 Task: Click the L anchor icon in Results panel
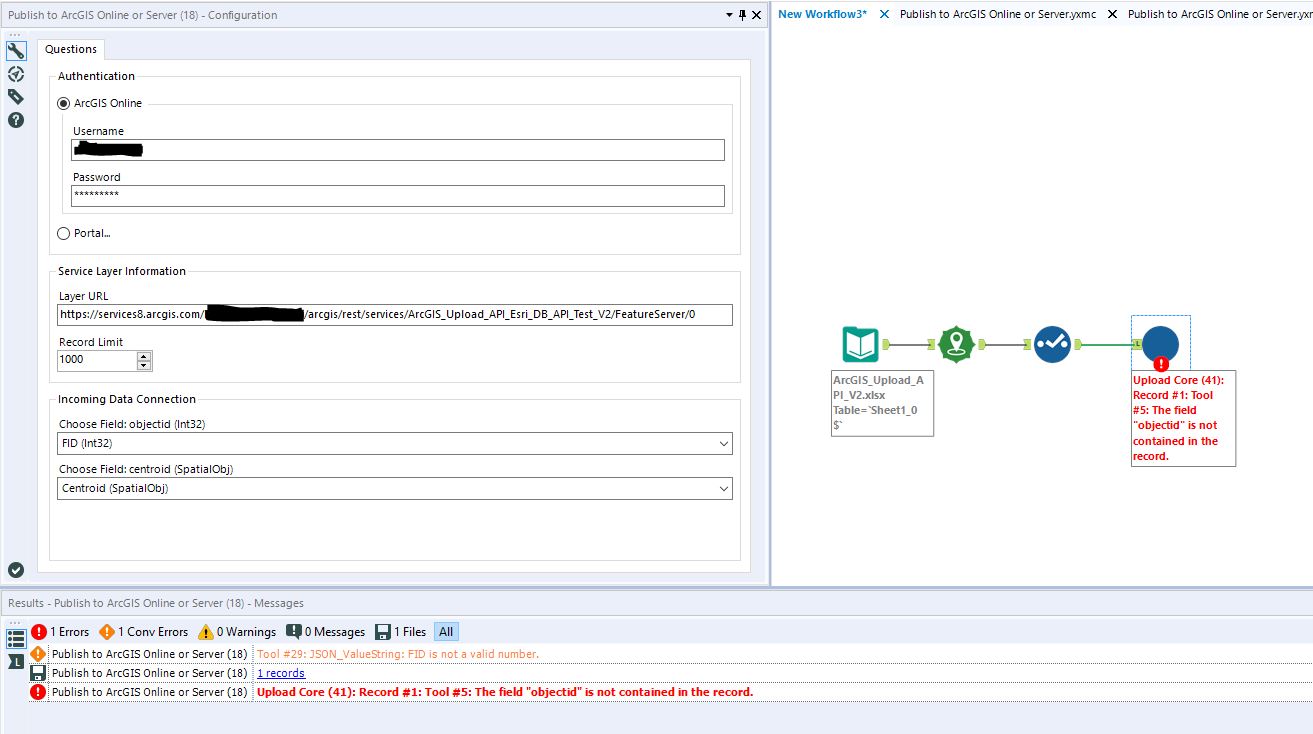[x=16, y=661]
